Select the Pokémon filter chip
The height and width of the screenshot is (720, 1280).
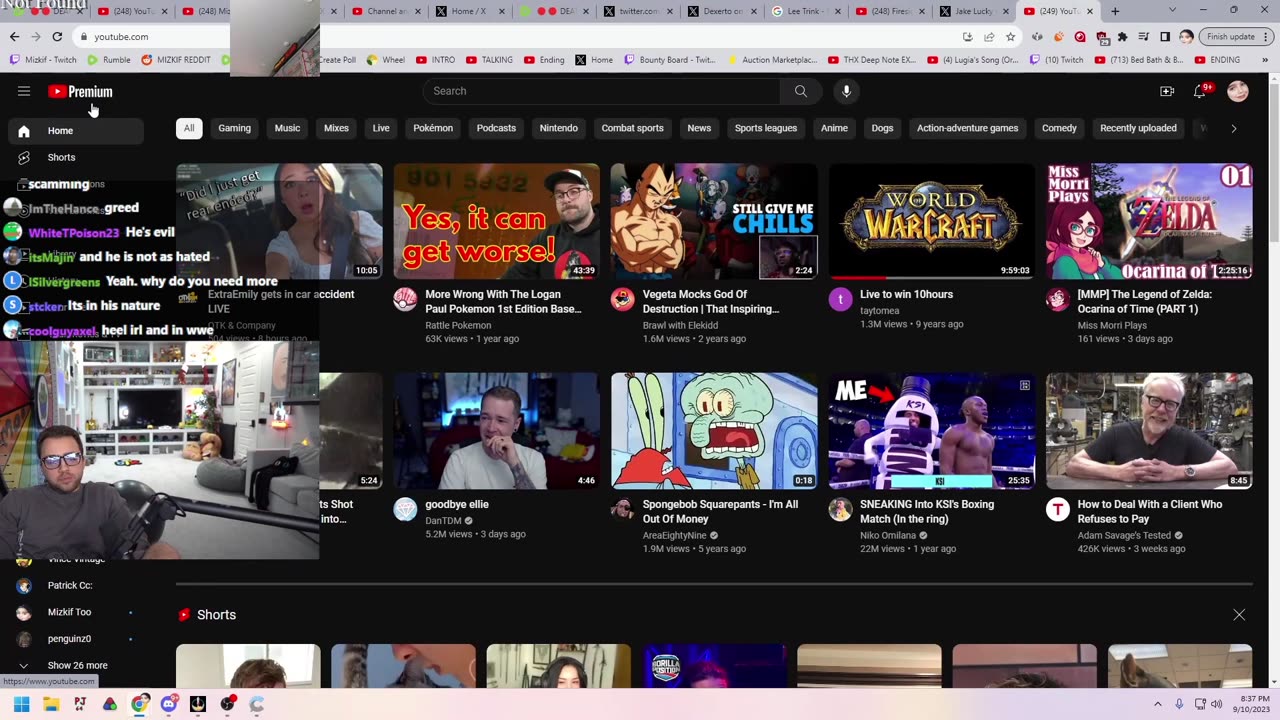pyautogui.click(x=433, y=128)
